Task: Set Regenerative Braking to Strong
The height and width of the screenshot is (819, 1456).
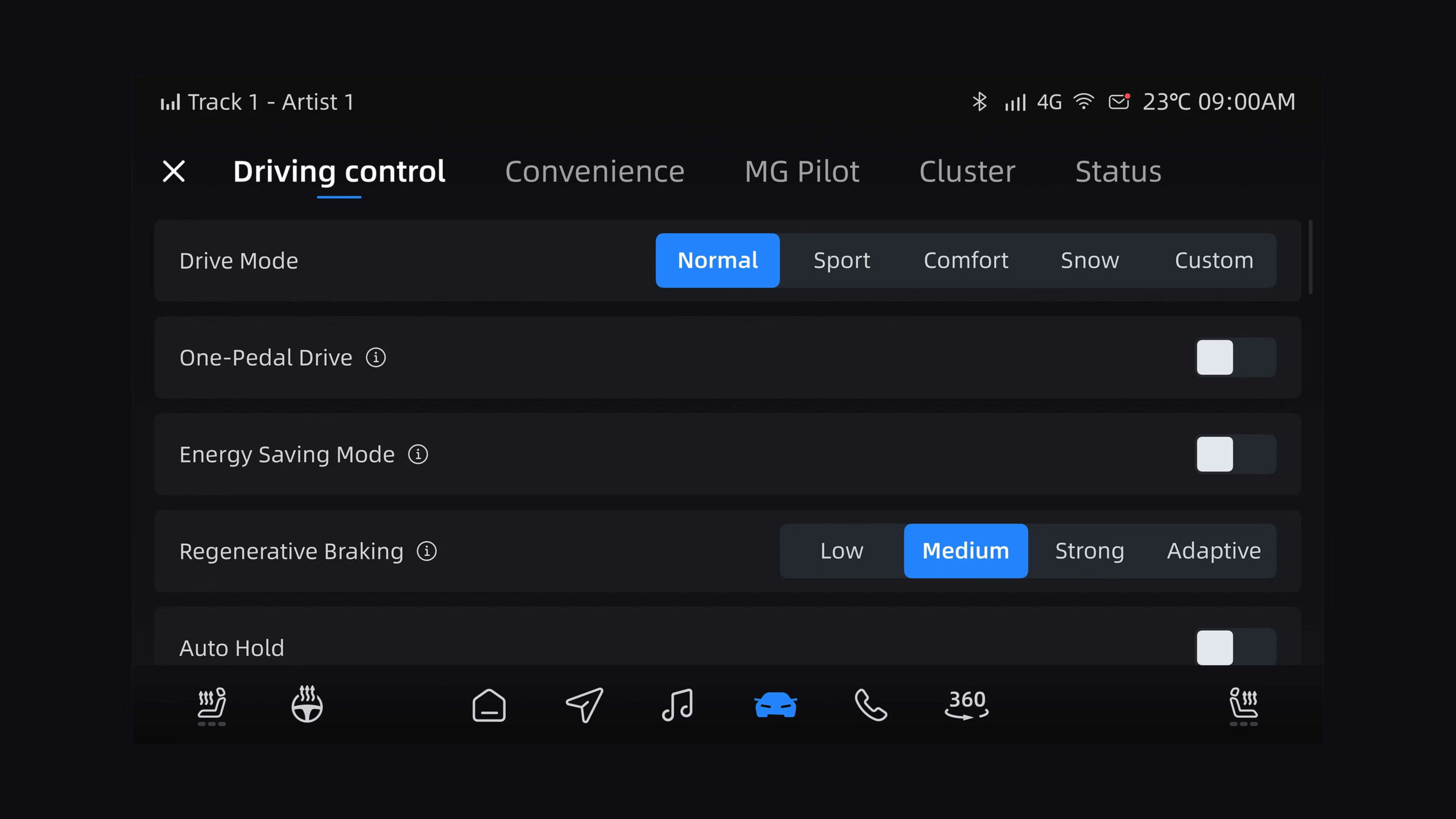Action: coord(1089,551)
